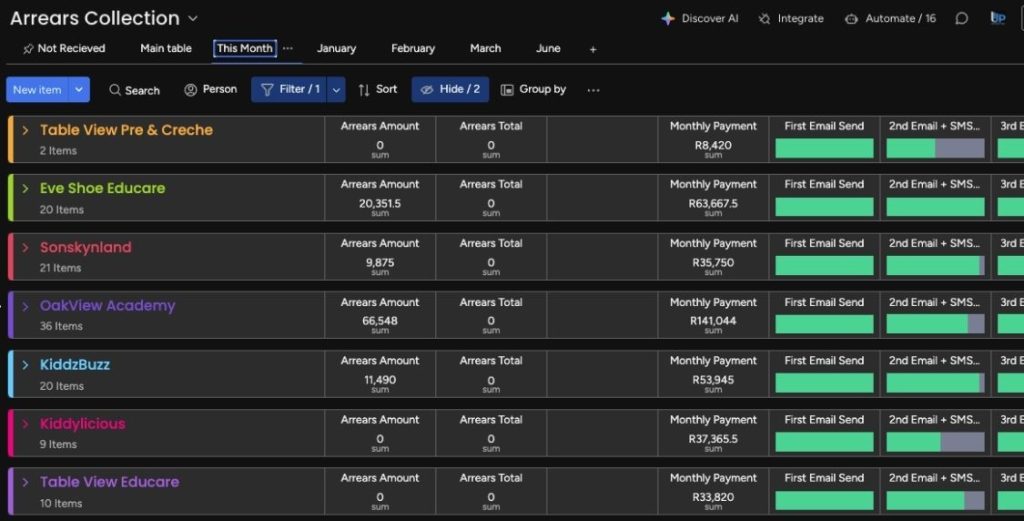Click the Search magnifier icon

point(115,90)
